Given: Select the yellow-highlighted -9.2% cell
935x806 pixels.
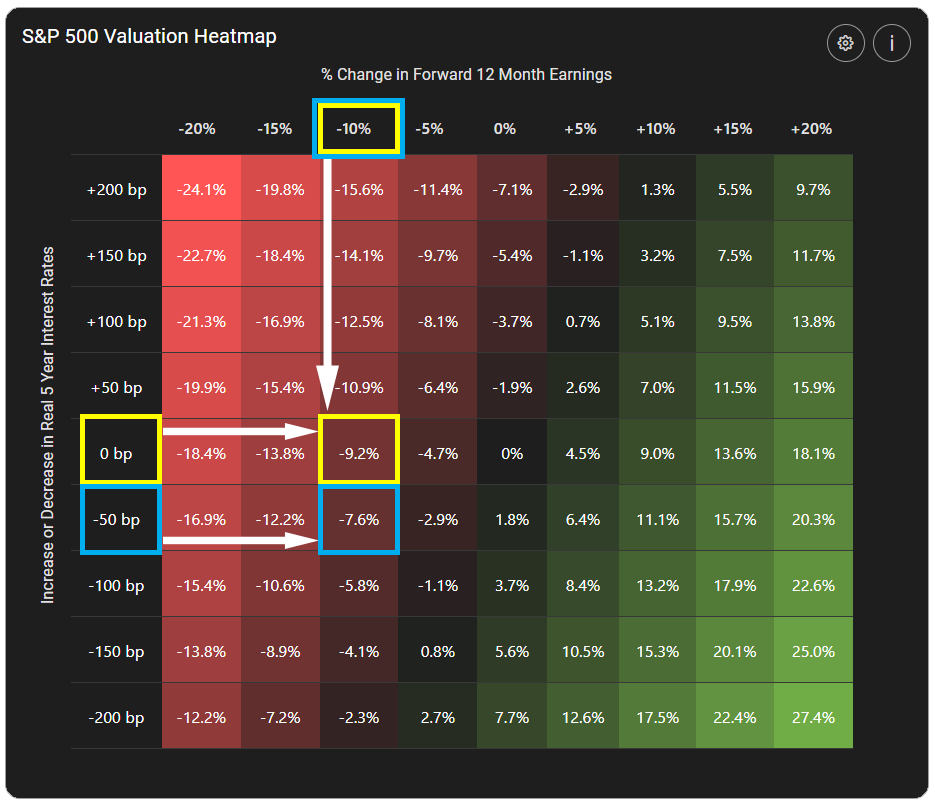Looking at the screenshot, I should click(x=357, y=452).
